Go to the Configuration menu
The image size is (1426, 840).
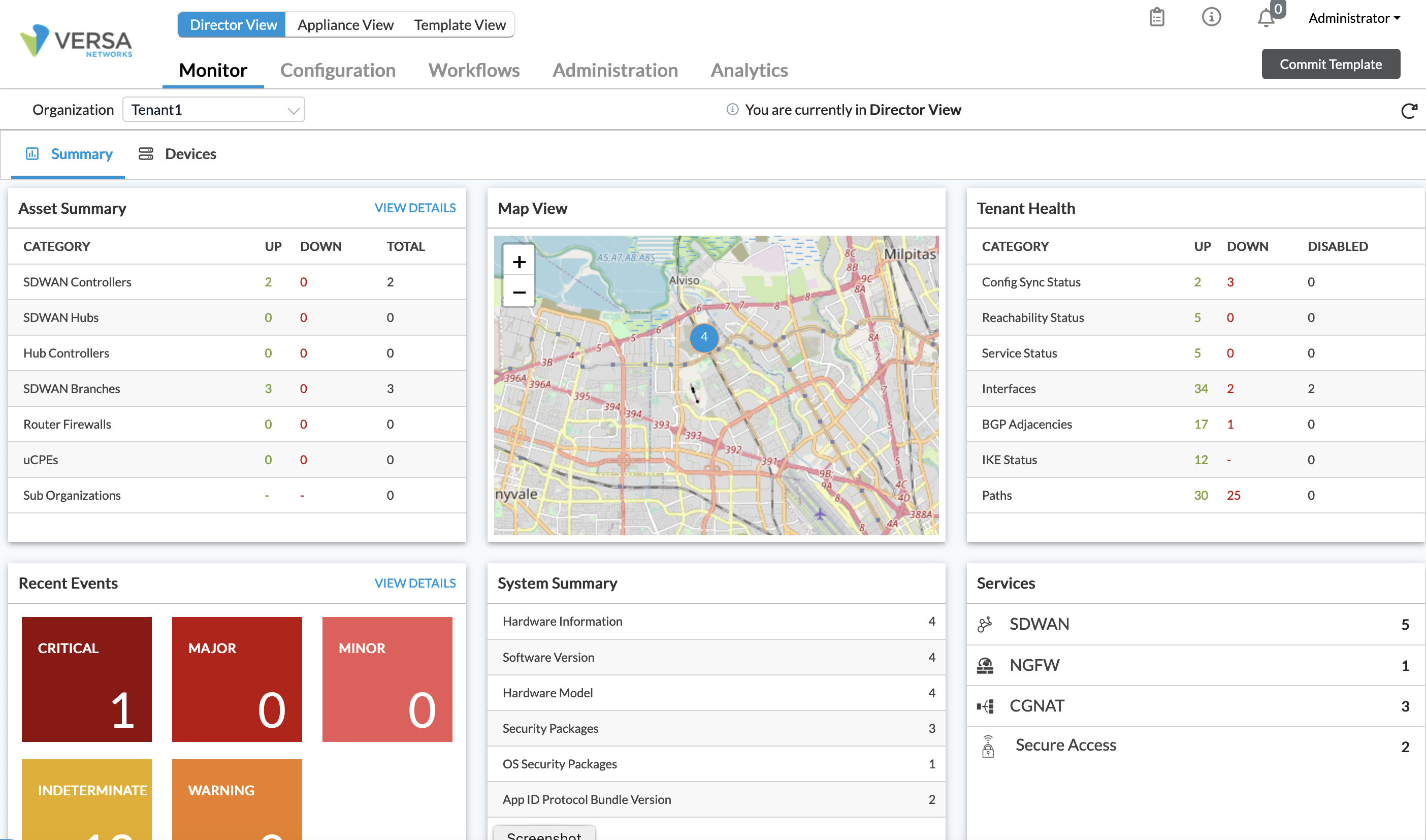click(338, 70)
